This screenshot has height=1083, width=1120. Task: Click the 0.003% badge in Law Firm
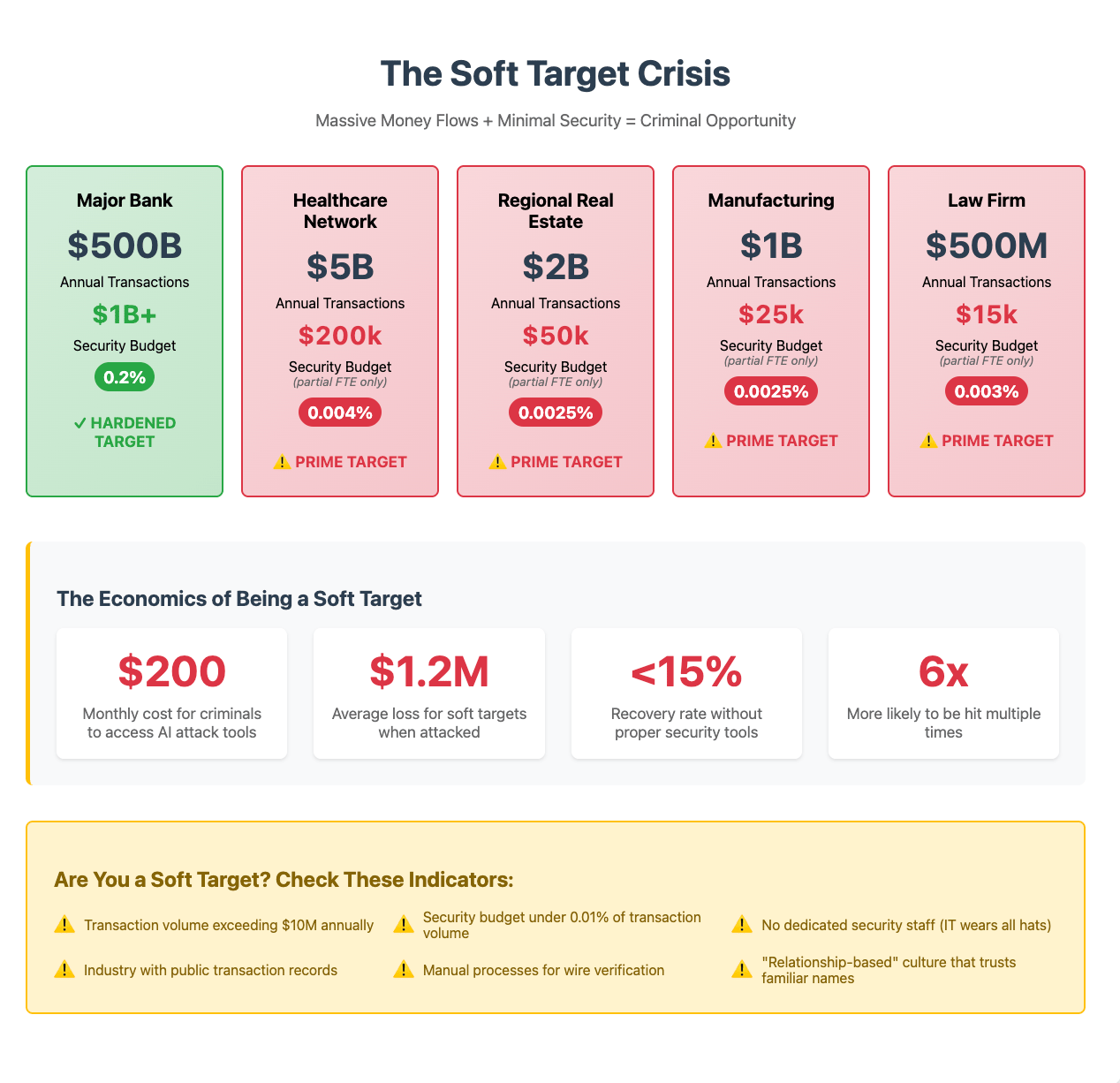click(x=987, y=391)
